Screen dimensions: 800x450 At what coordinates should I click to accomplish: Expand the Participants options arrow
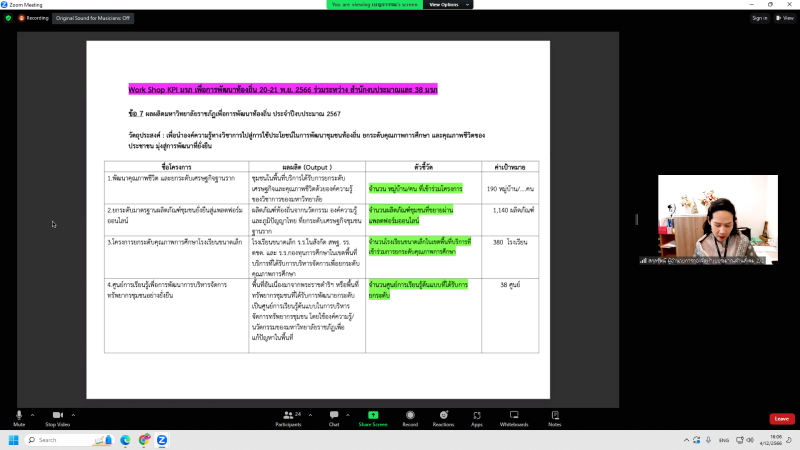[x=308, y=412]
